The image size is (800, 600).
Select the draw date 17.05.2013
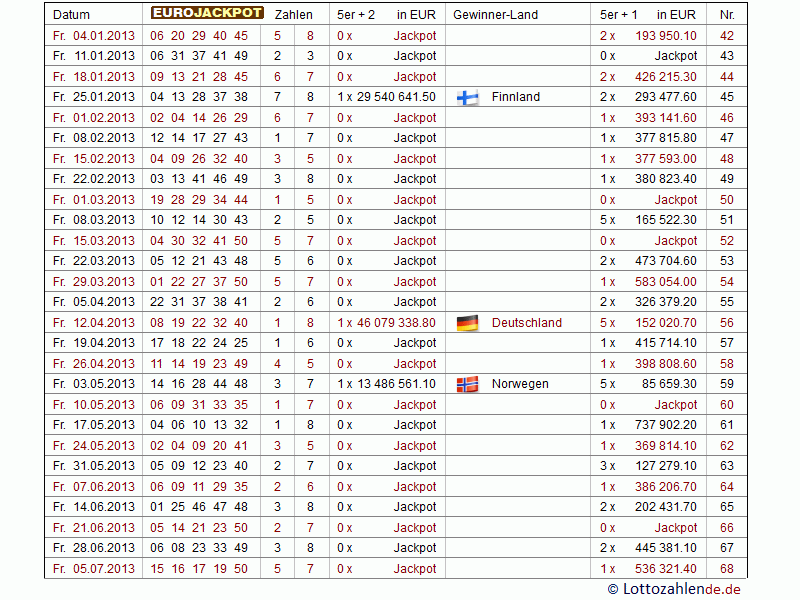coord(104,425)
